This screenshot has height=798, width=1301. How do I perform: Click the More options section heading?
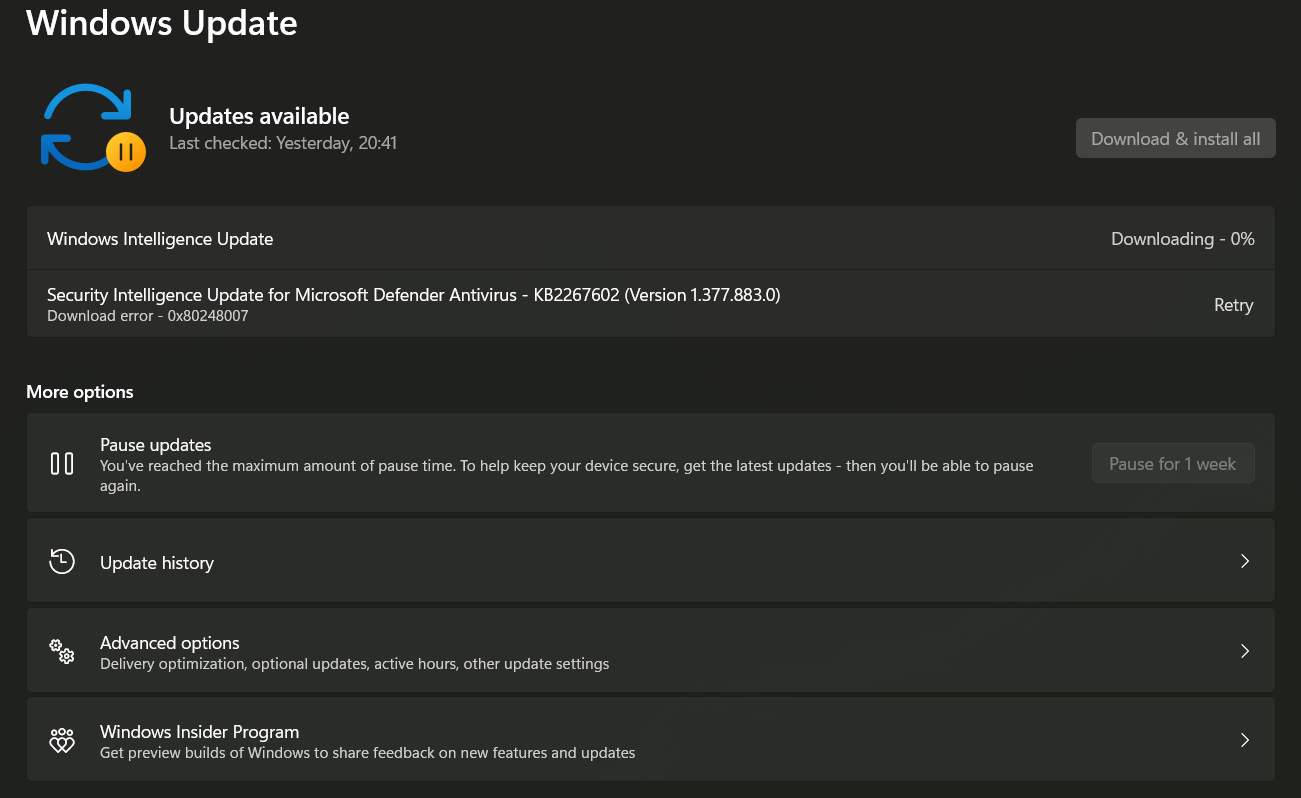click(80, 392)
